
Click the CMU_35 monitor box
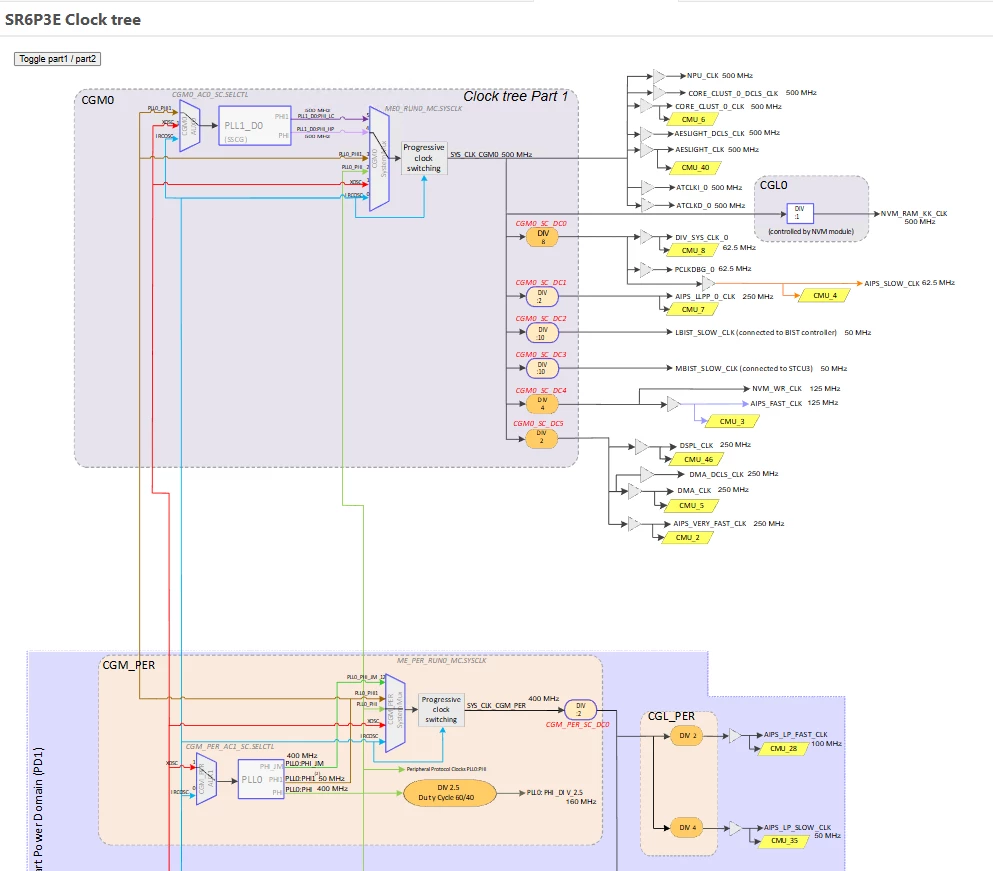point(785,841)
